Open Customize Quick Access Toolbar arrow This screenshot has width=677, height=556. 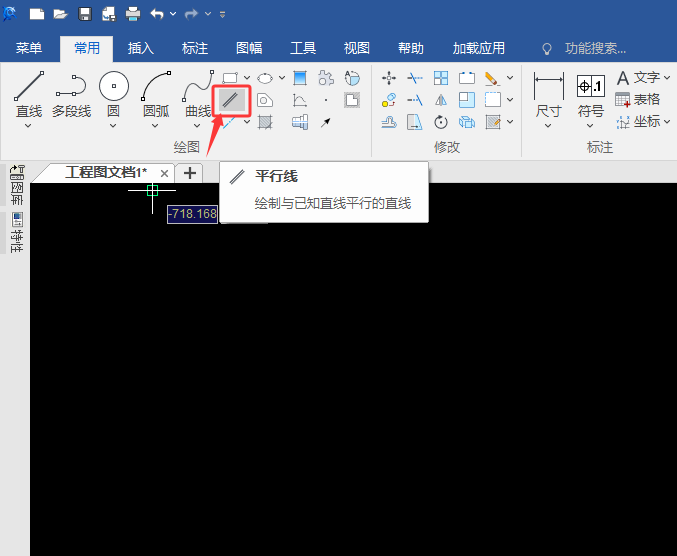click(x=222, y=15)
